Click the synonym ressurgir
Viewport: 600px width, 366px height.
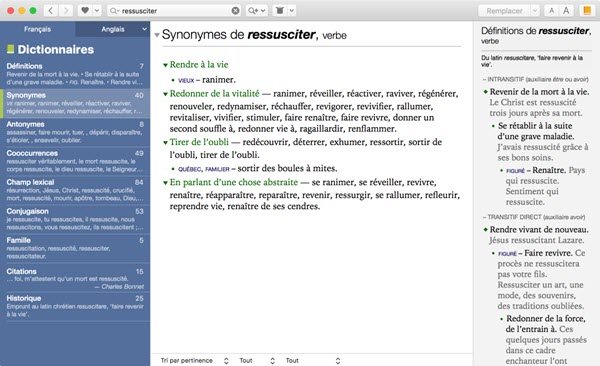(x=352, y=195)
